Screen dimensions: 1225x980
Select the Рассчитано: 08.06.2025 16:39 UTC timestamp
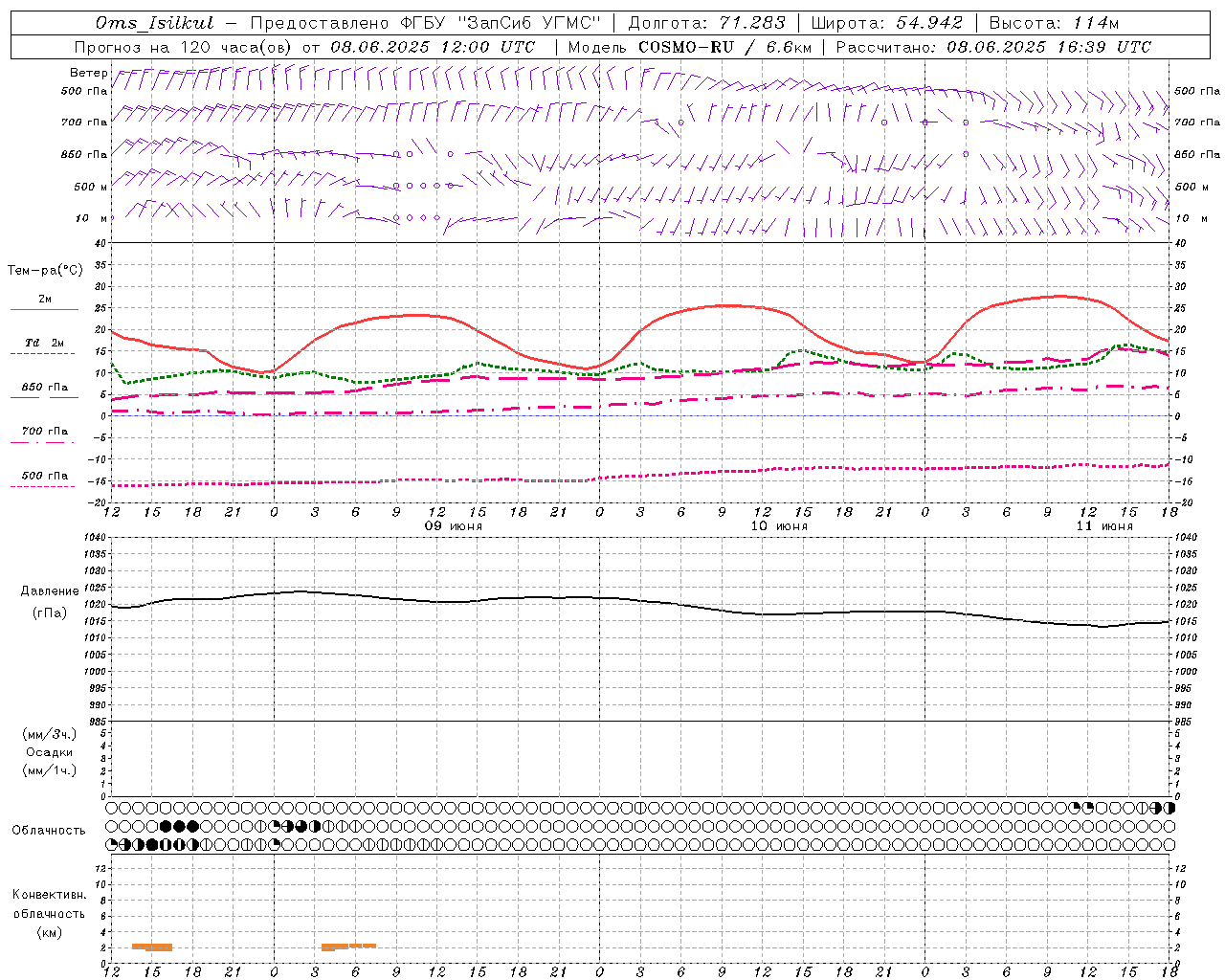pyautogui.click(x=993, y=47)
